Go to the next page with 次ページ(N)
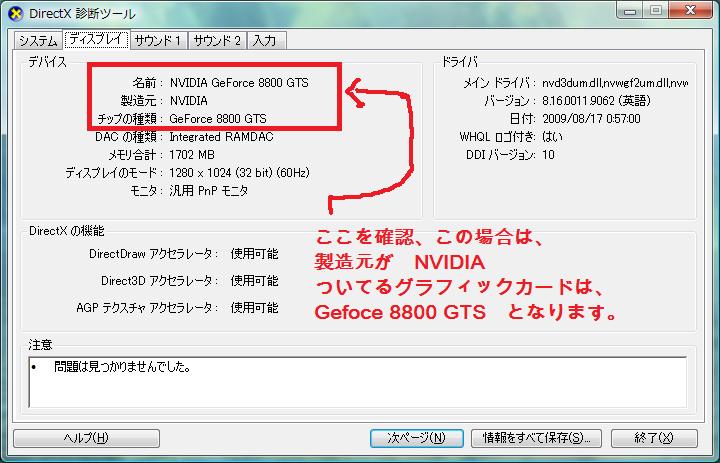This screenshot has width=720, height=463. pos(416,438)
